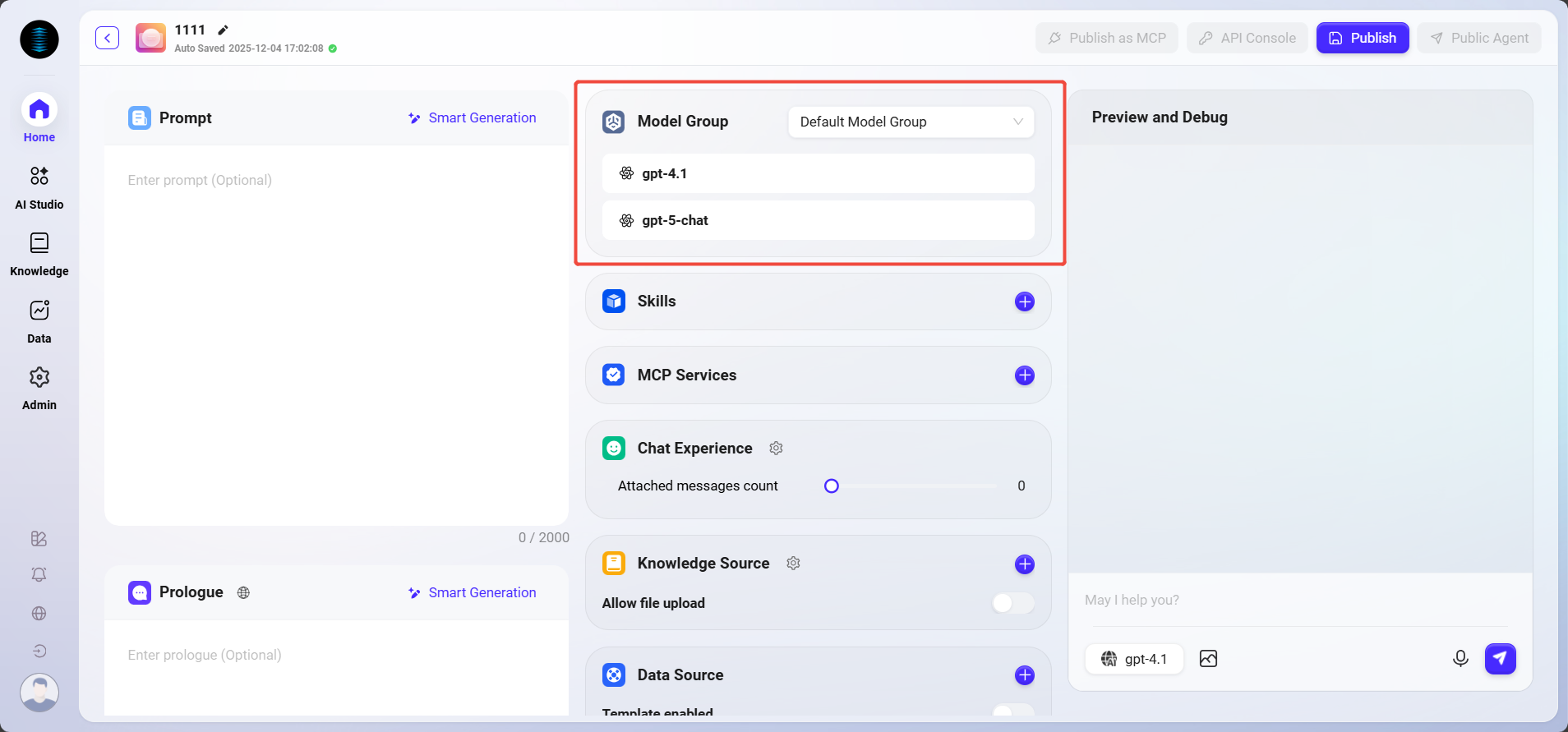Open Knowledge Source settings gear
Image resolution: width=1568 pixels, height=732 pixels.
tap(793, 563)
